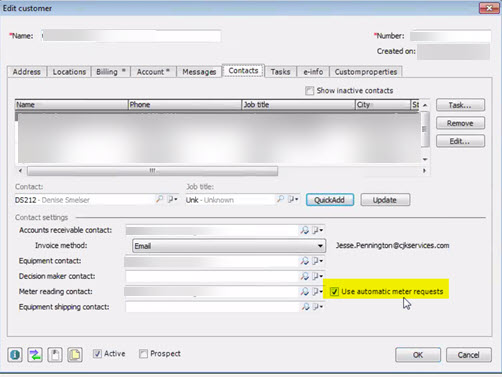Click the Decision maker contact field
Image resolution: width=502 pixels, height=377 pixels.
(x=212, y=276)
